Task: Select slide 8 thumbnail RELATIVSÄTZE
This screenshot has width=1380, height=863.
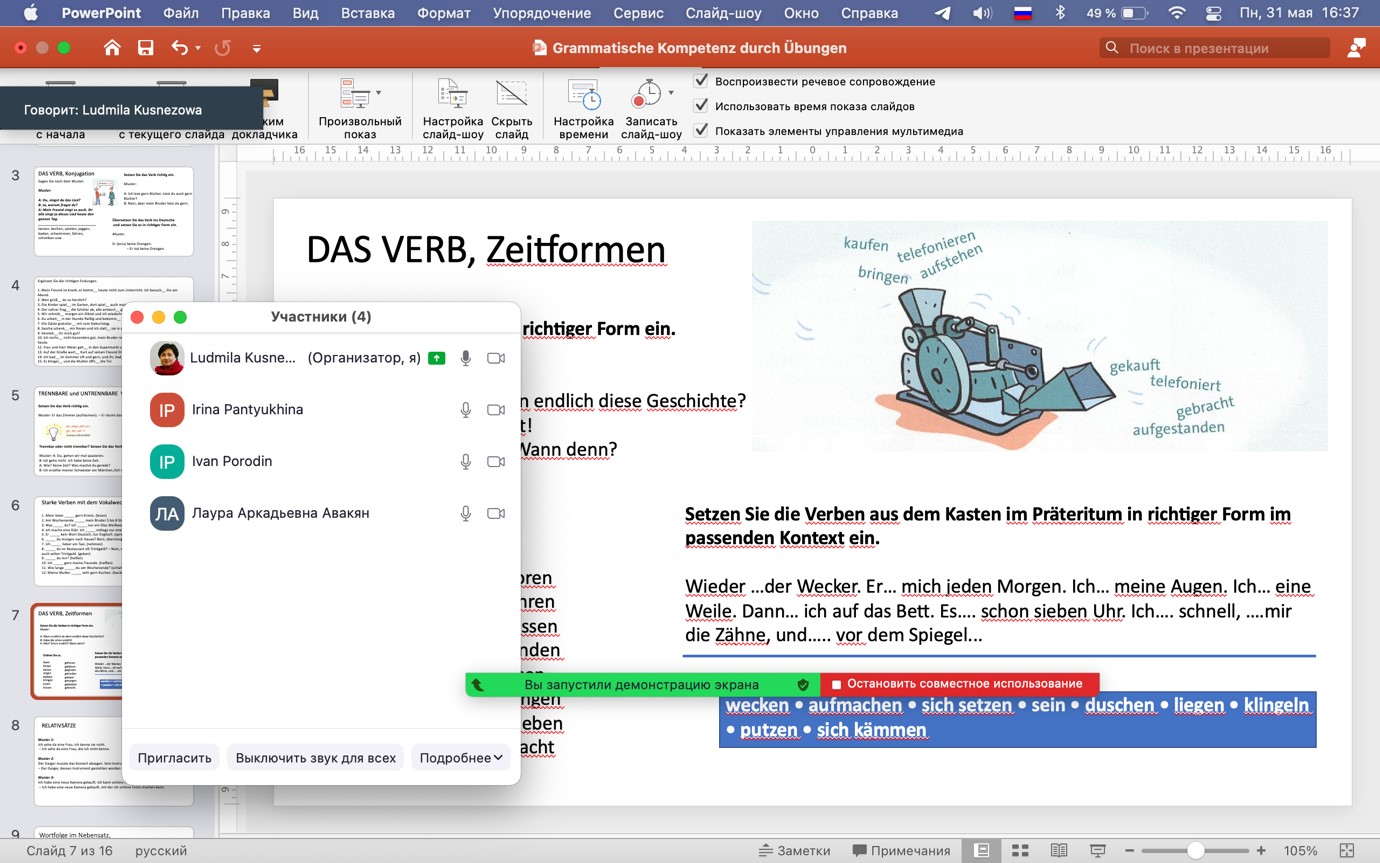Action: (114, 761)
